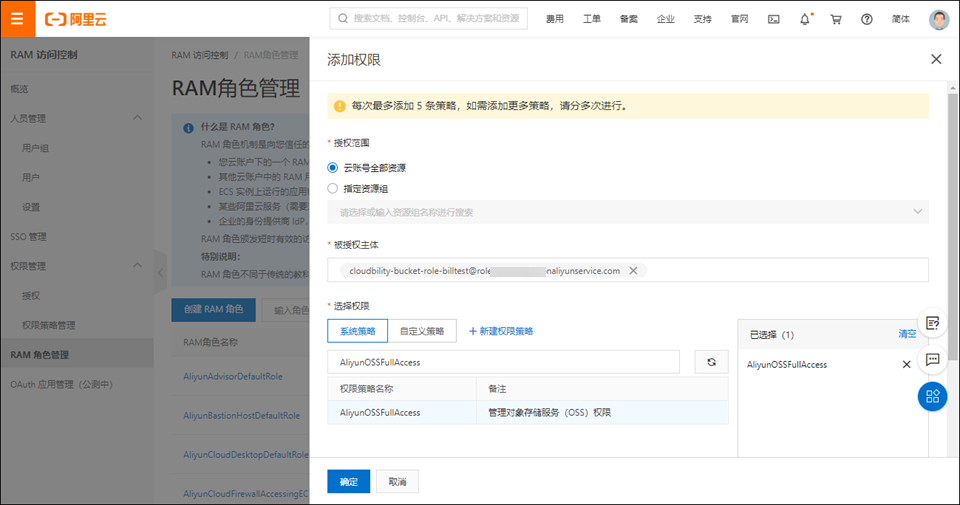960x505 pixels.
Task: Collapse the 人员管理 sidebar section
Action: 137,119
